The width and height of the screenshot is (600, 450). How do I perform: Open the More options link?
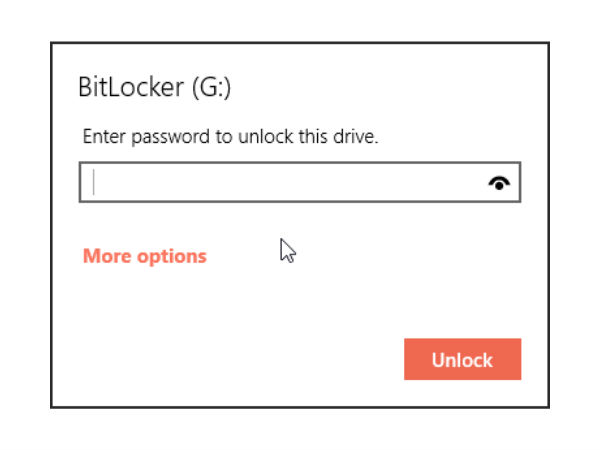click(145, 256)
